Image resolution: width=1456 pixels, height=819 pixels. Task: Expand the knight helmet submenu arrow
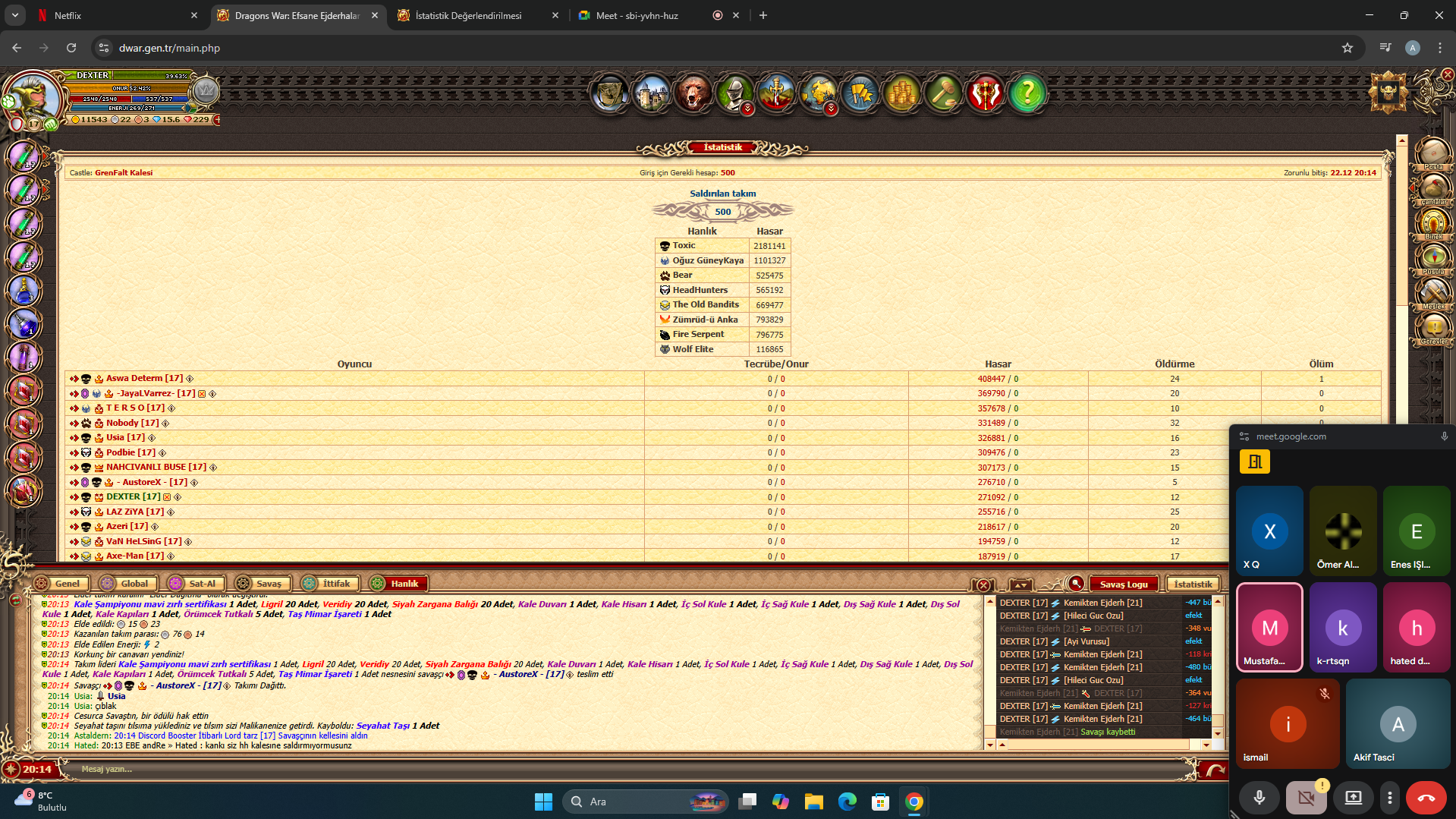(x=748, y=109)
